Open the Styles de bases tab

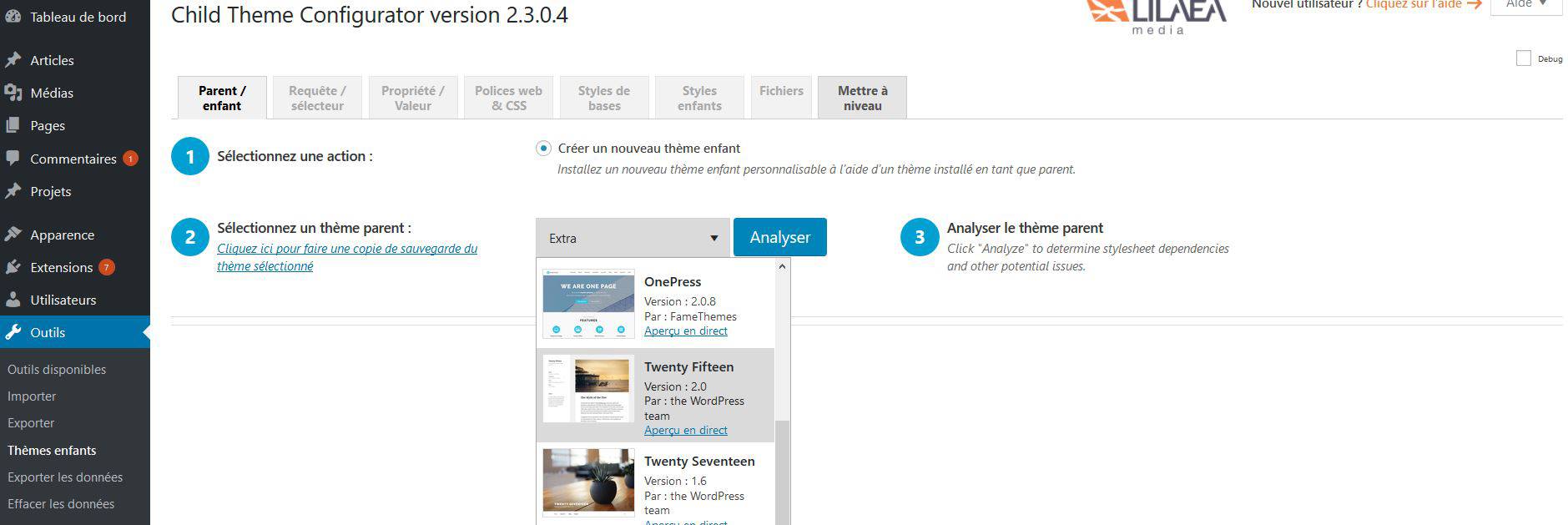604,98
